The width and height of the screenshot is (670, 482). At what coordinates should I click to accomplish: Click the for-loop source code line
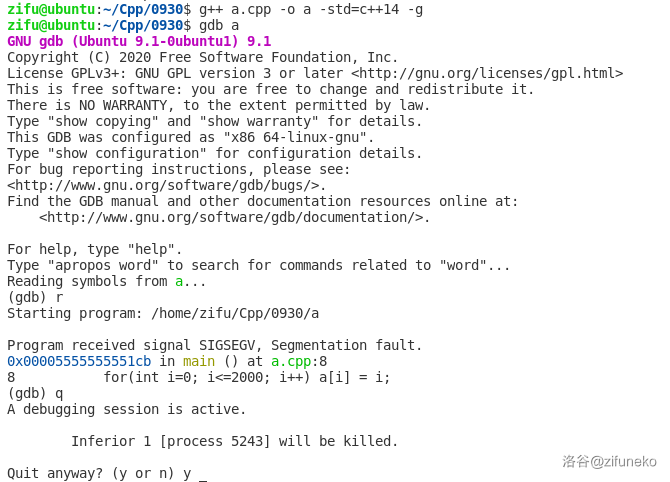[247, 377]
